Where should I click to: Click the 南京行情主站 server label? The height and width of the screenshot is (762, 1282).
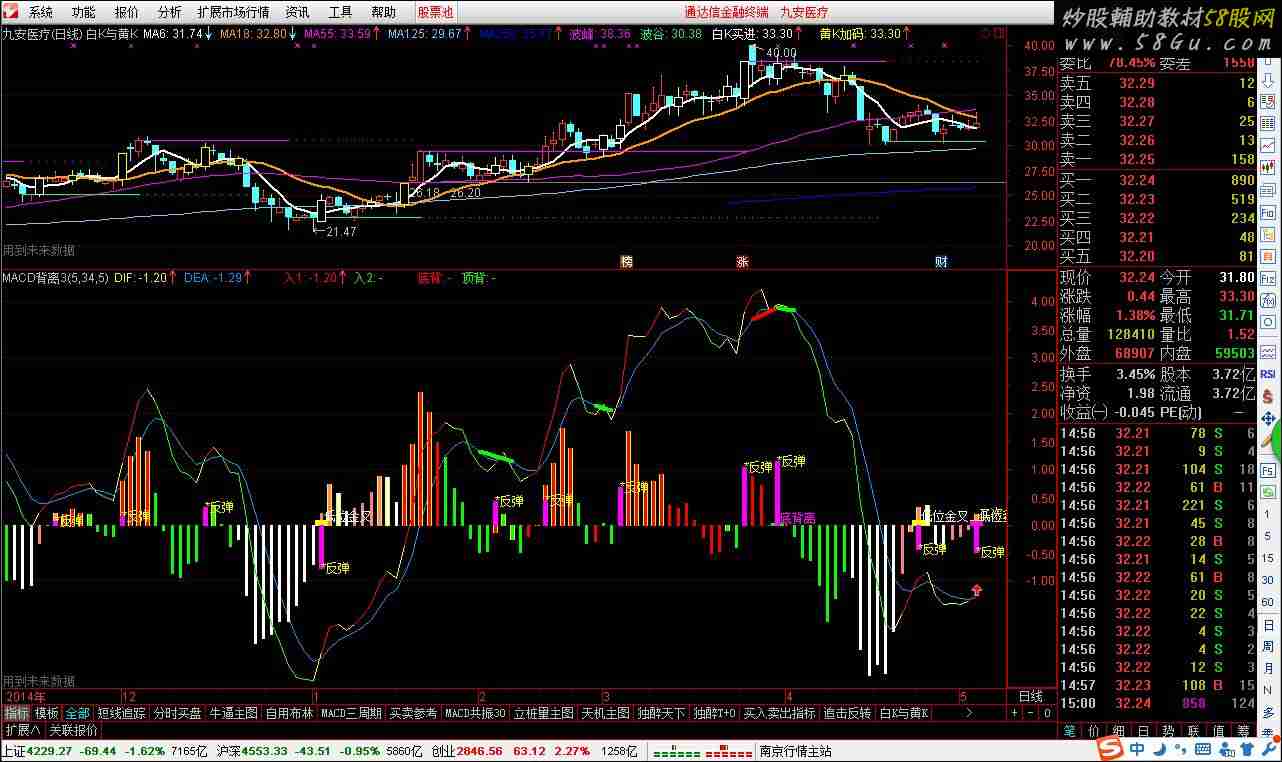pyautogui.click(x=795, y=751)
